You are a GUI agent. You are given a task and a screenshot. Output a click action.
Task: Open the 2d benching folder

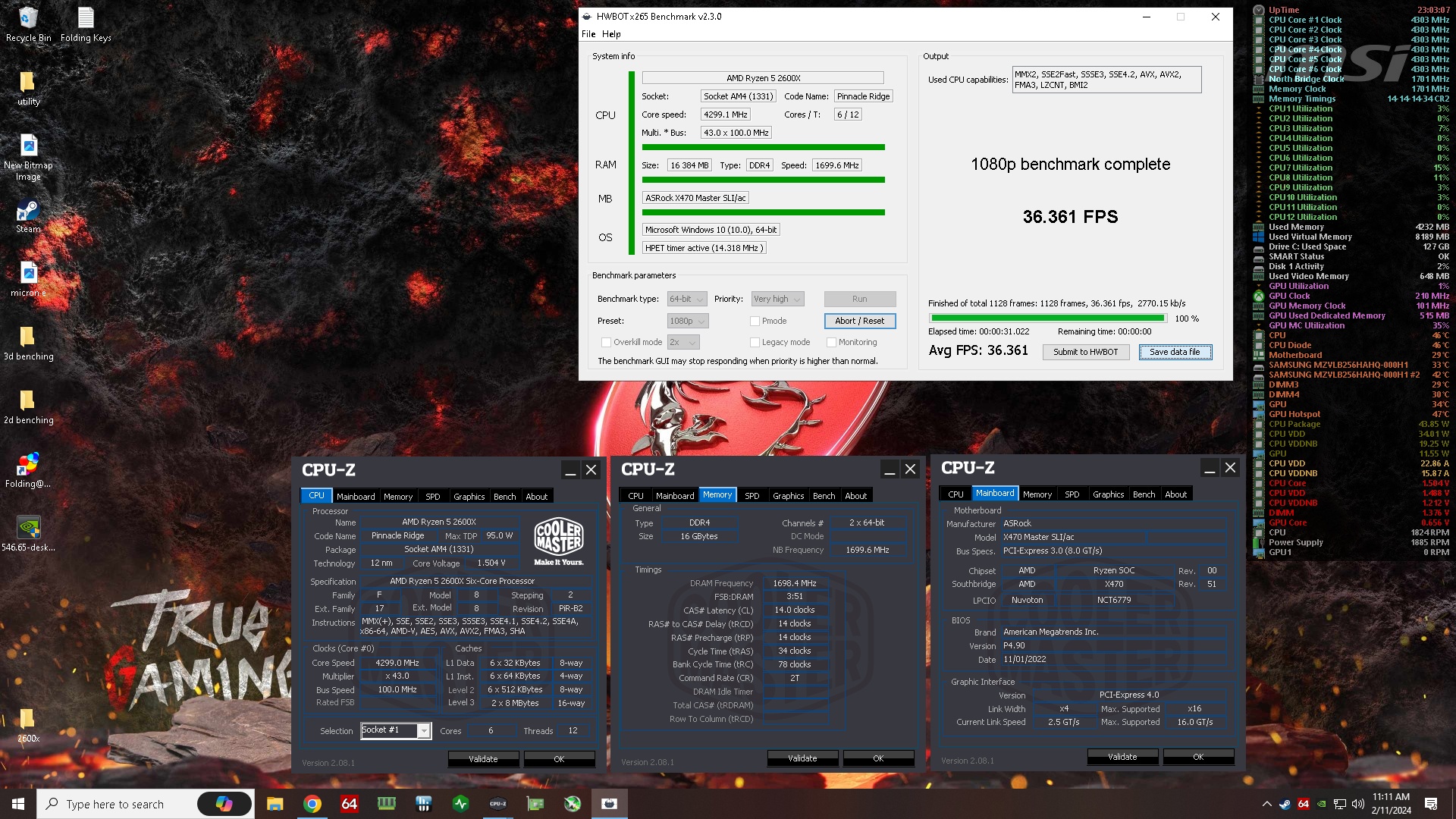[x=28, y=407]
